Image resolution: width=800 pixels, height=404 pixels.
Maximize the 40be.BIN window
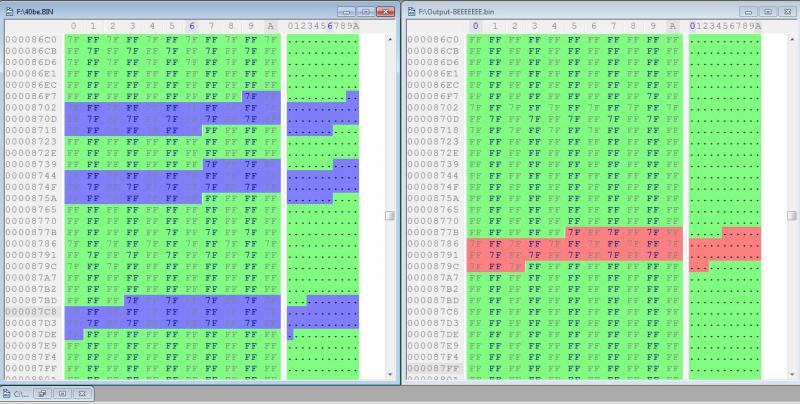click(365, 9)
